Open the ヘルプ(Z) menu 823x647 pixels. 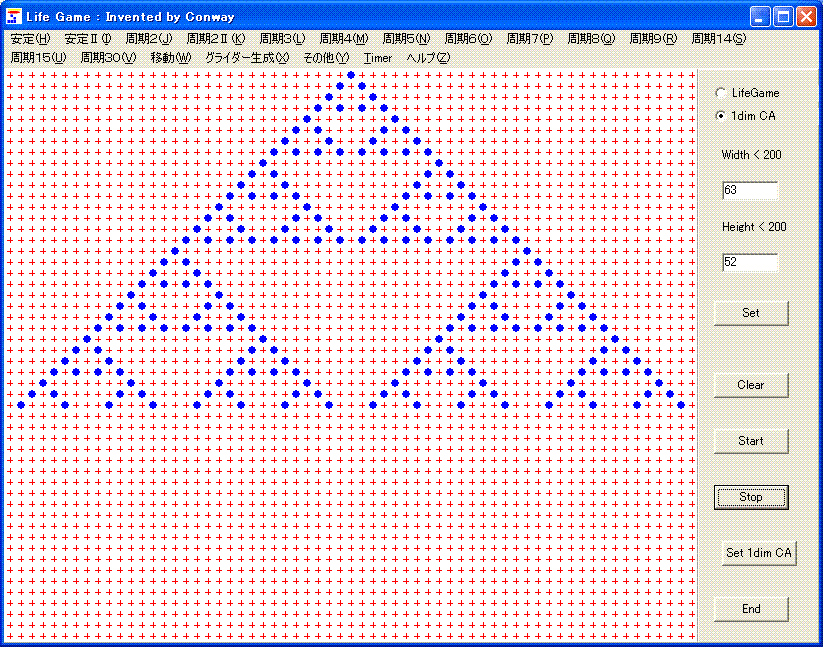(428, 58)
